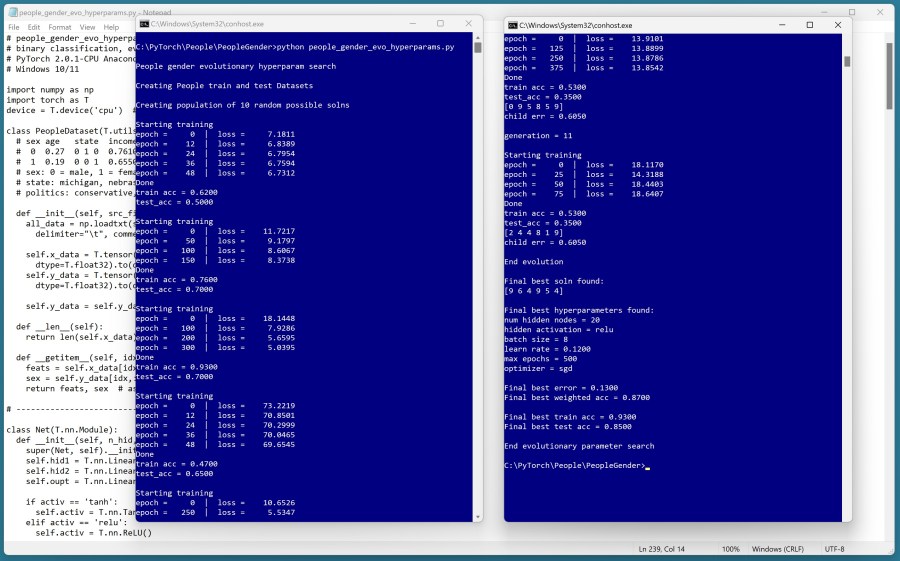Click 'hidden activation = relu' line

[558, 330]
